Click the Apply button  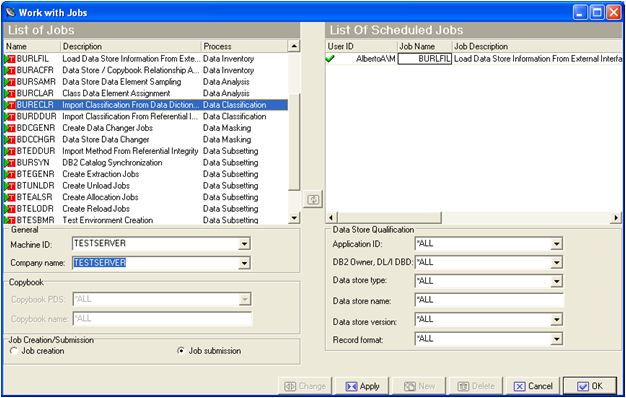(362, 386)
